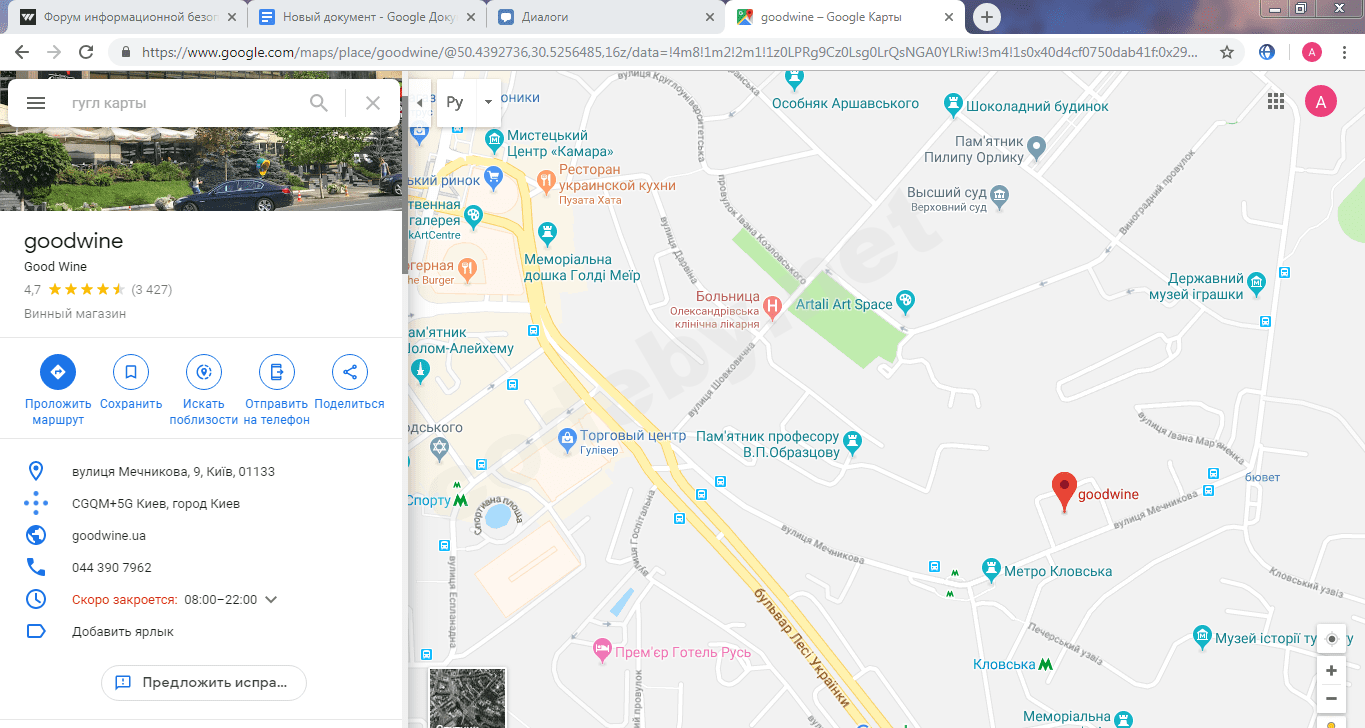1365x728 pixels.
Task: Click the 'Artali Art Space' marker icon
Action: (905, 300)
